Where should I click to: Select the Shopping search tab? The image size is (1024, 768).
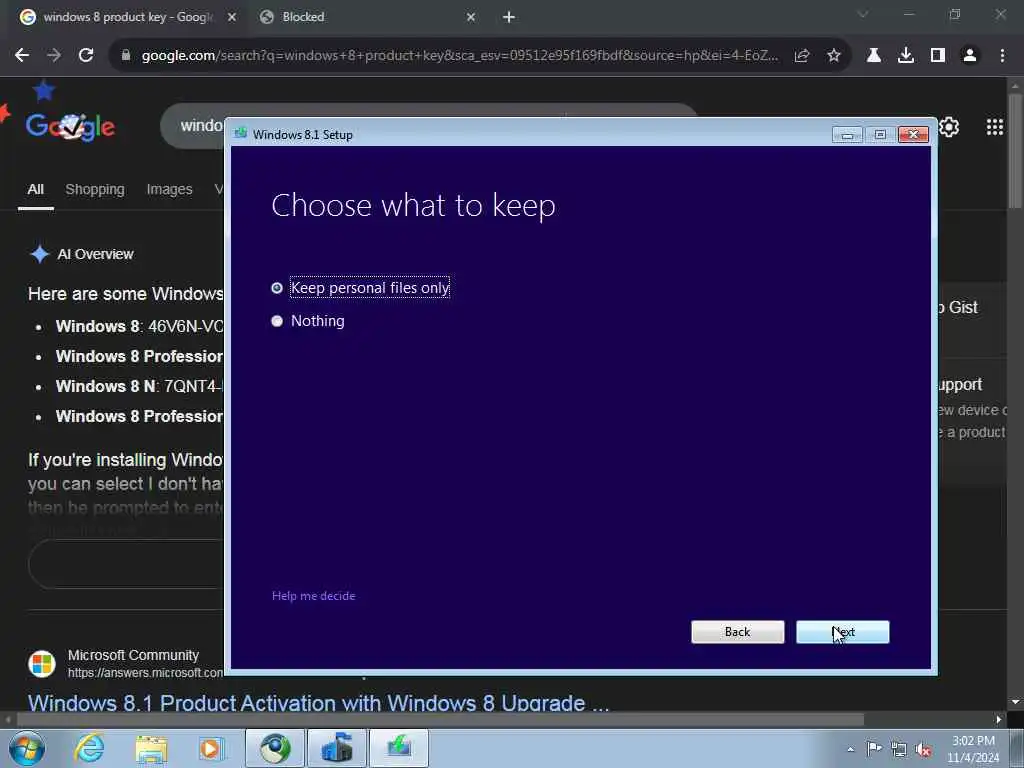point(95,189)
